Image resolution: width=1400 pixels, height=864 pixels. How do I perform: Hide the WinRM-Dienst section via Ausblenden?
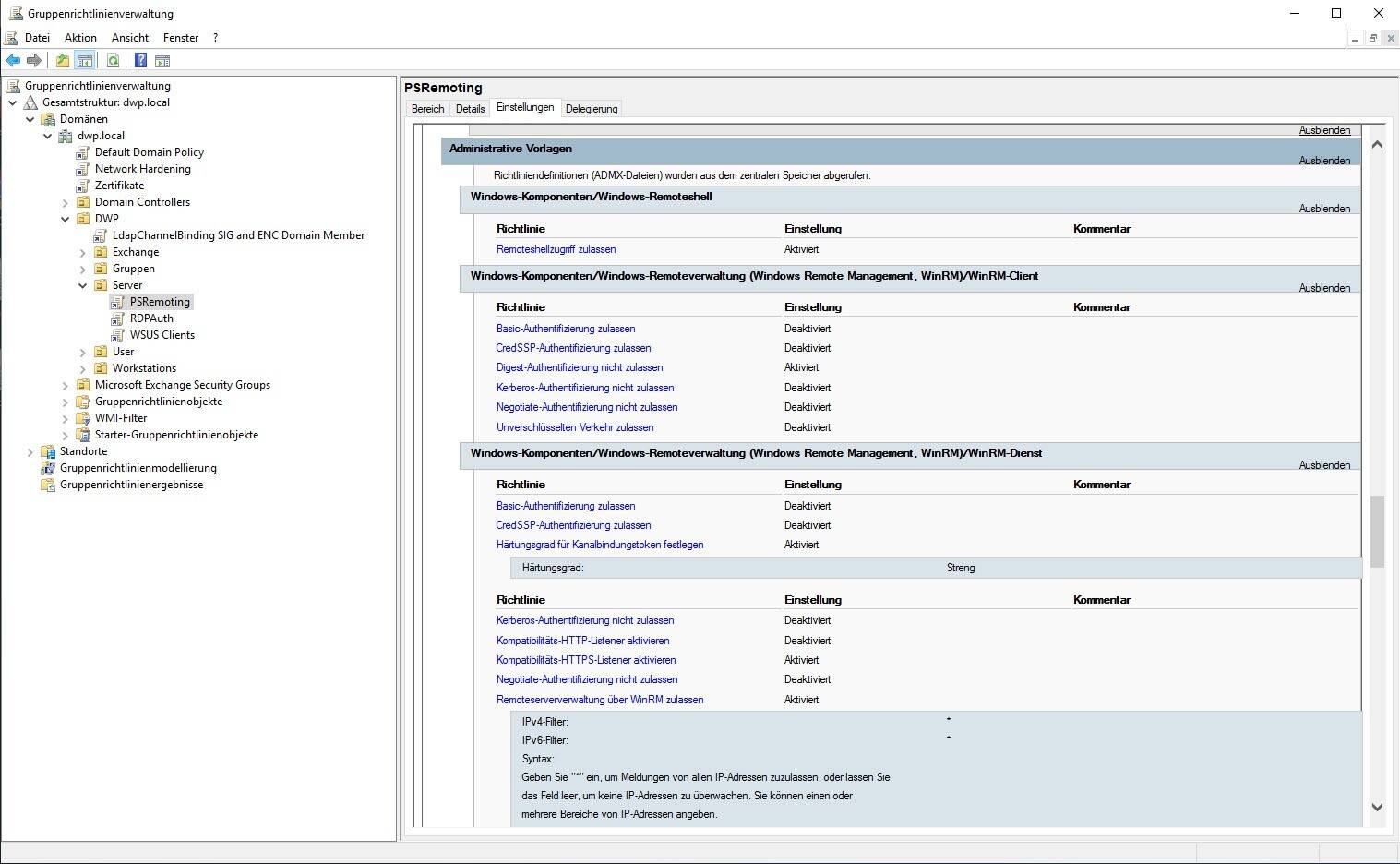pos(1324,465)
